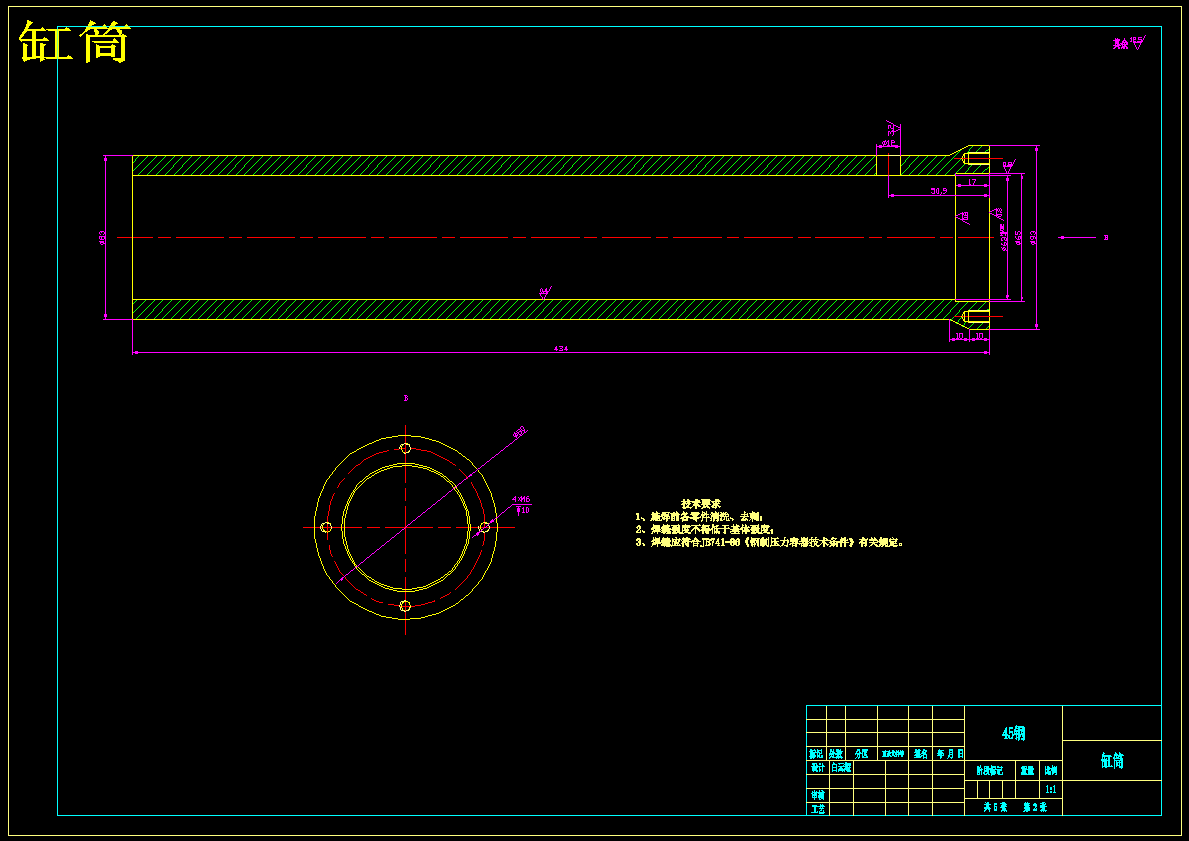The width and height of the screenshot is (1189, 841).
Task: Select the 第 2 张 sheet number text
Action: click(x=1034, y=808)
